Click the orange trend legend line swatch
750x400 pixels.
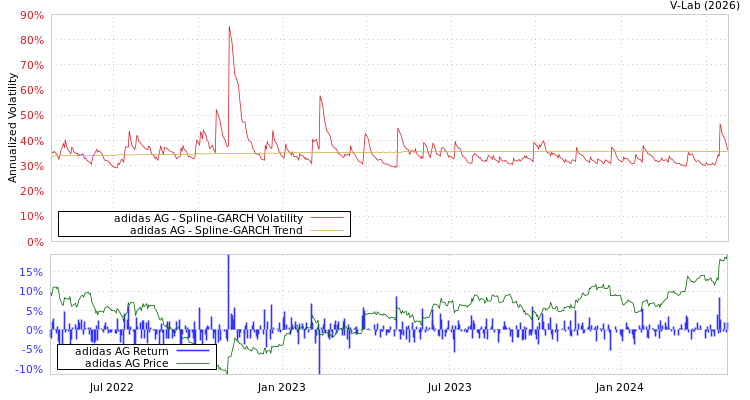point(326,231)
